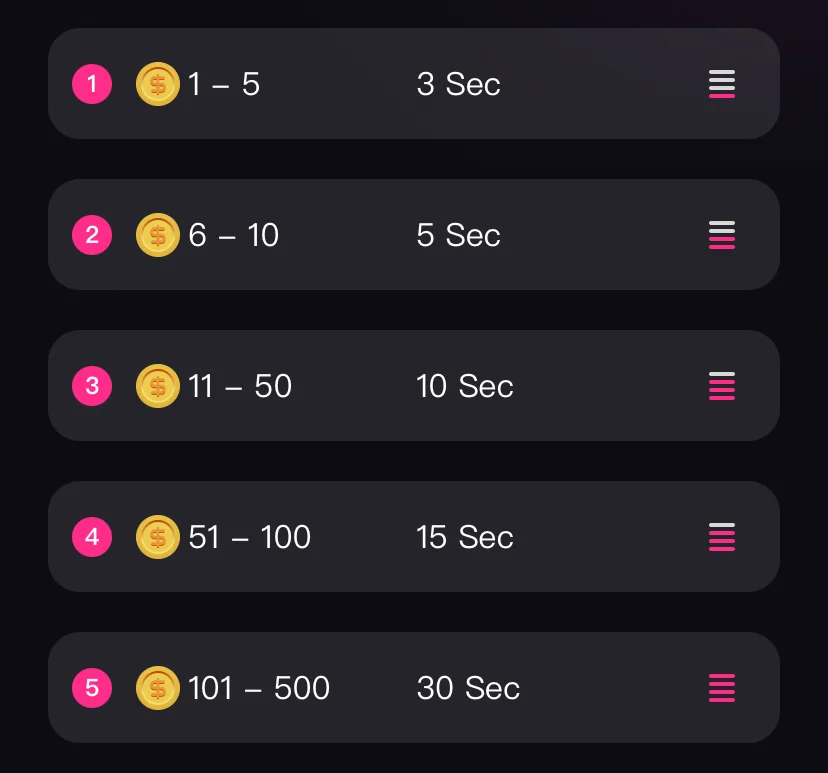Select the pink number 5 badge

click(92, 688)
